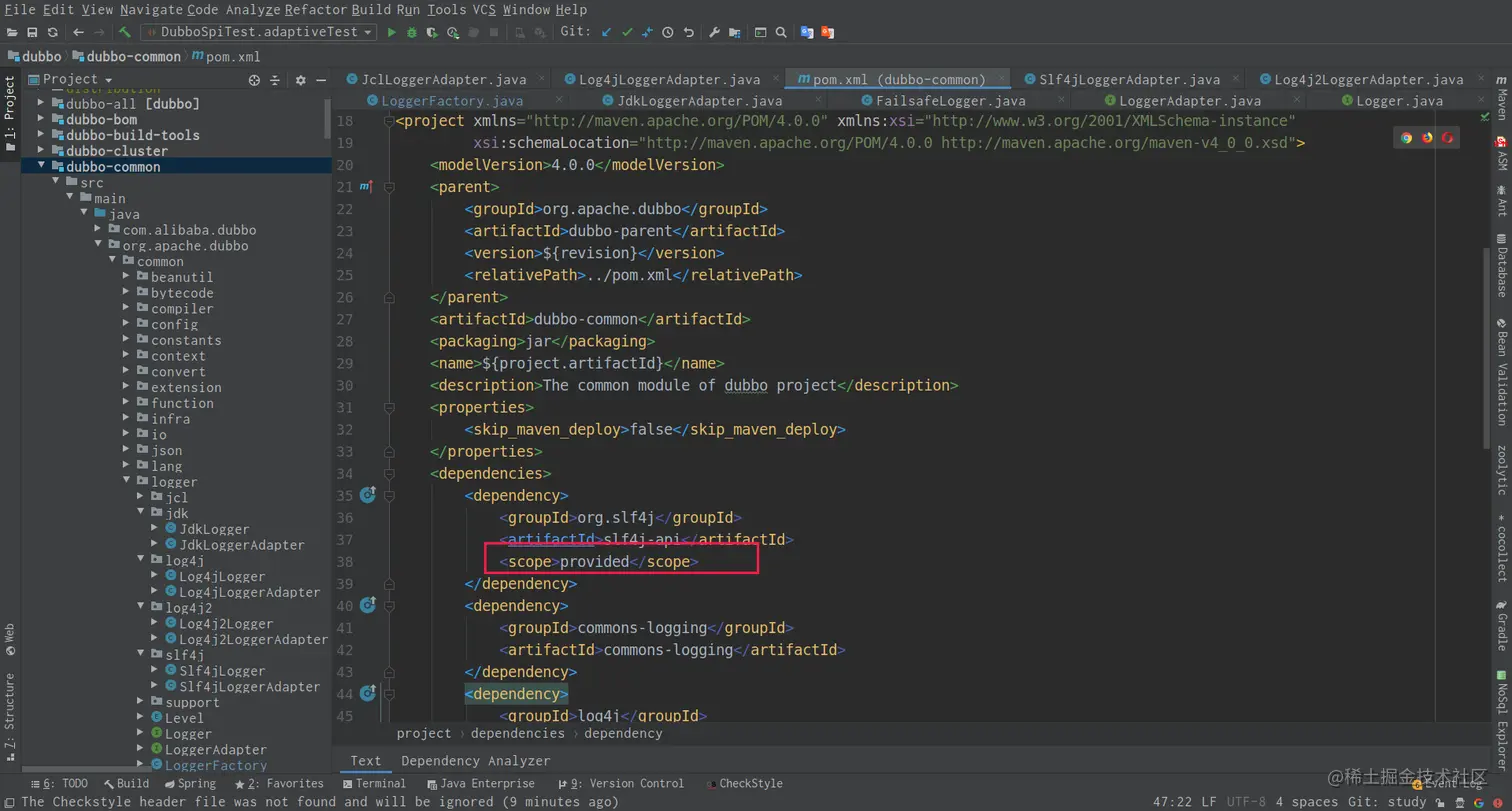Image resolution: width=1512 pixels, height=811 pixels.
Task: Open the Refactor menu
Action: [315, 9]
